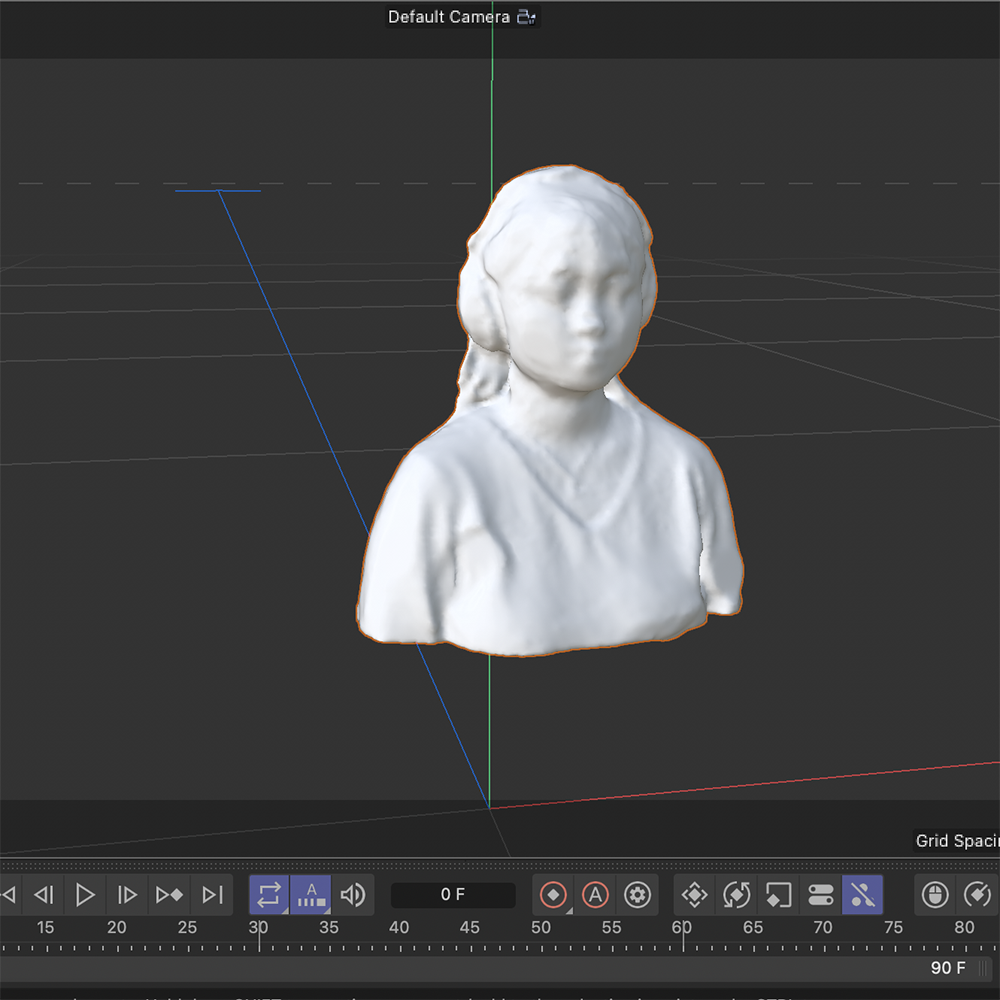The height and width of the screenshot is (1000, 1000).
Task: Jump to the end of the animation
Action: [x=210, y=895]
